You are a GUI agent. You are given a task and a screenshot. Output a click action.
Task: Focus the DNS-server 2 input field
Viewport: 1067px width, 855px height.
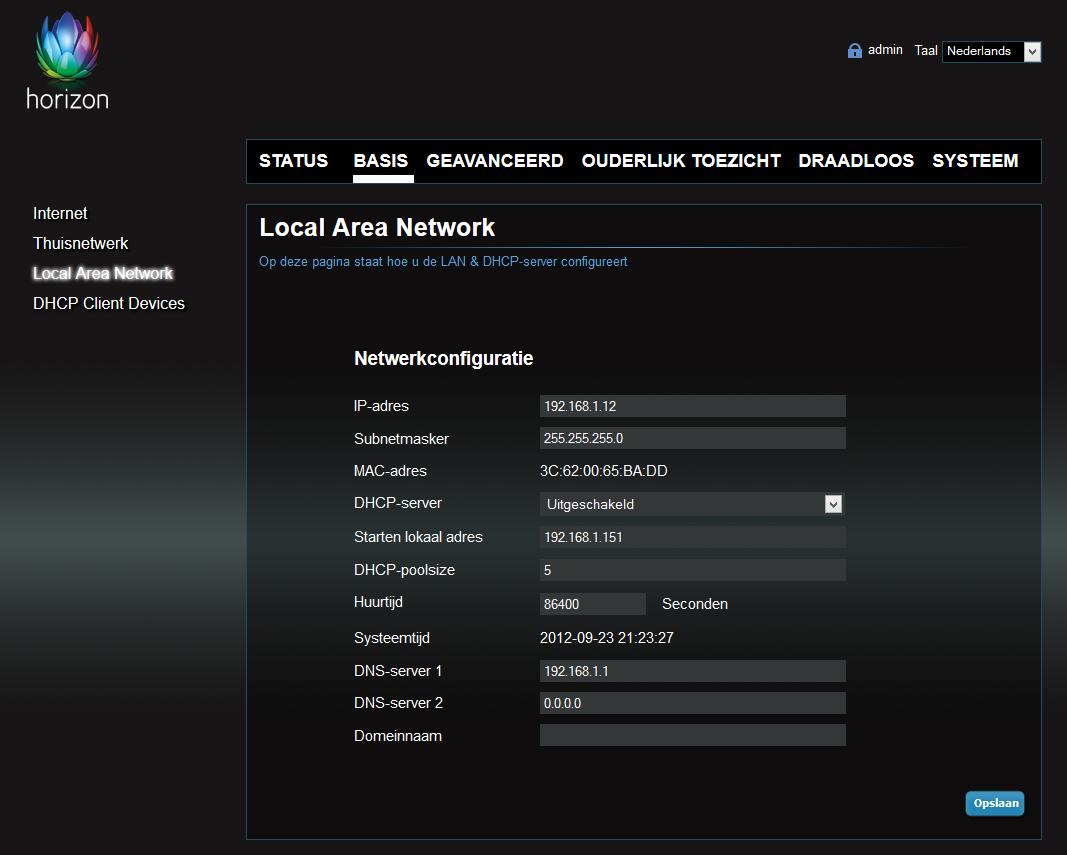point(693,703)
